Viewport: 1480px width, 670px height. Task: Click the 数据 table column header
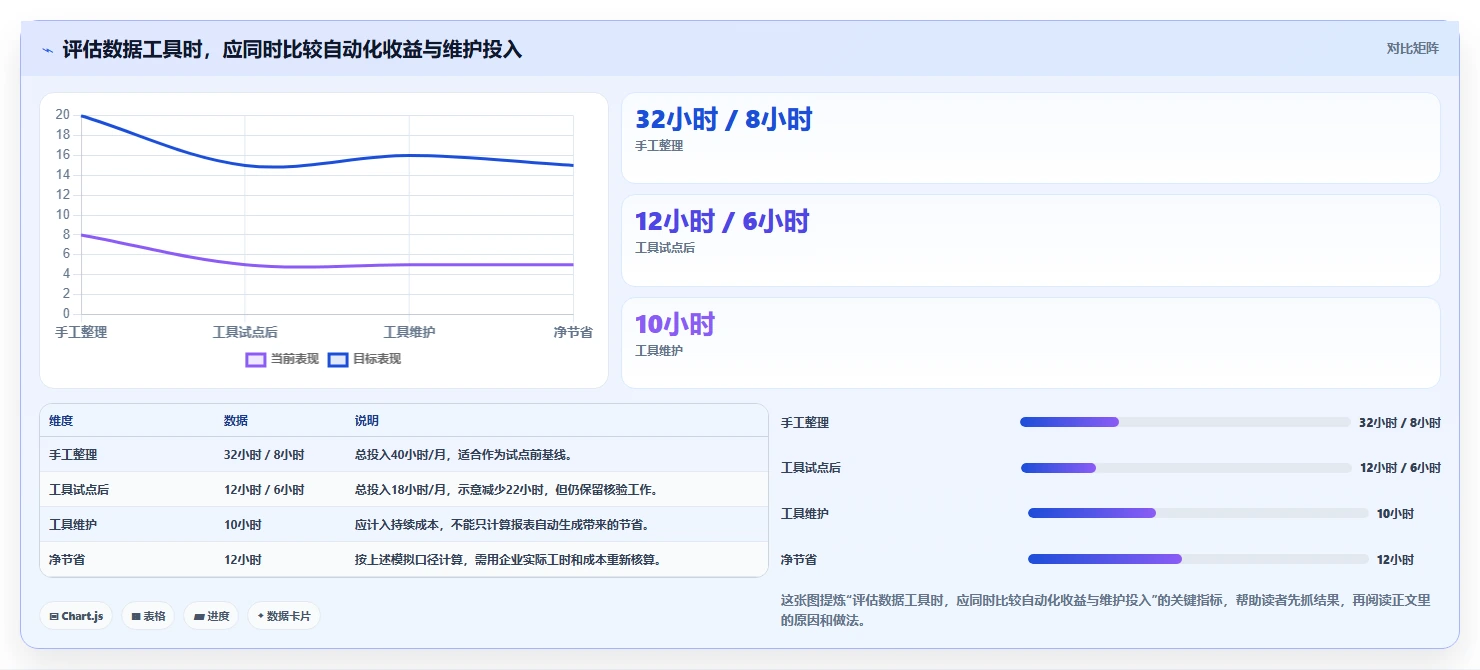pyautogui.click(x=236, y=421)
